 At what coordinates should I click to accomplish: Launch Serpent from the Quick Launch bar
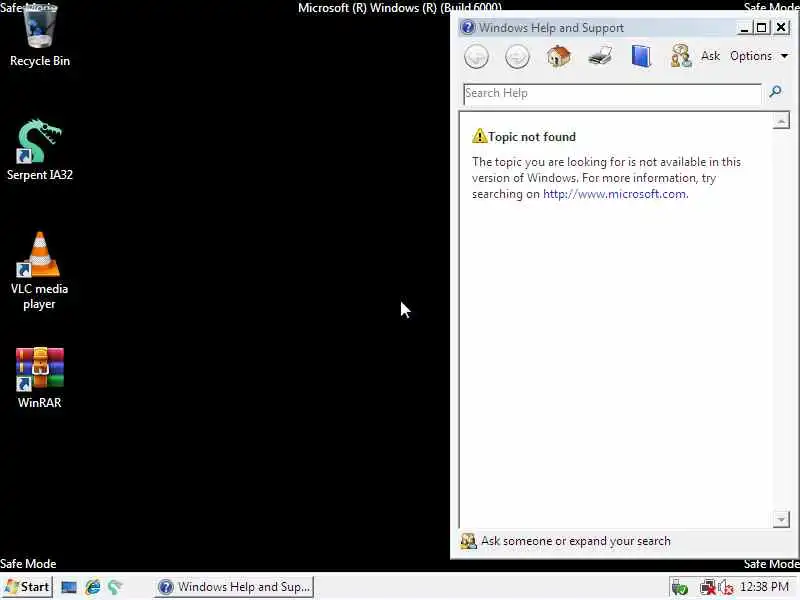click(115, 587)
